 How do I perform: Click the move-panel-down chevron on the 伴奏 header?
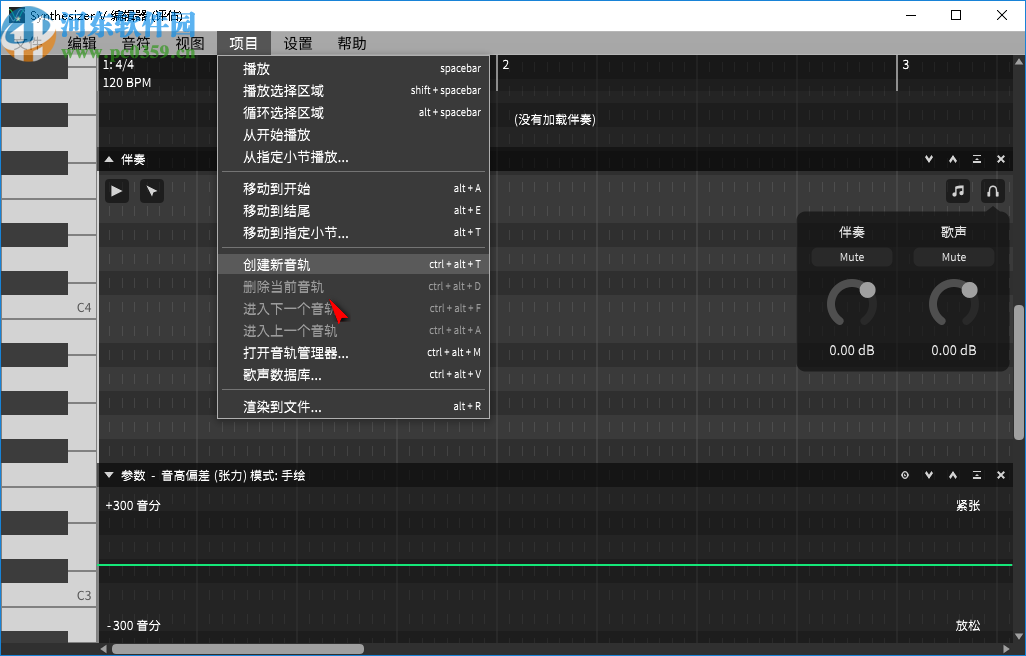tap(928, 158)
